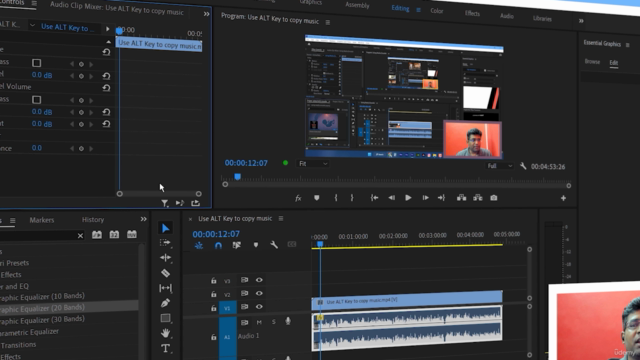This screenshot has height=360, width=640.
Task: Click Mark In in Program monitor
Action: click(336, 198)
